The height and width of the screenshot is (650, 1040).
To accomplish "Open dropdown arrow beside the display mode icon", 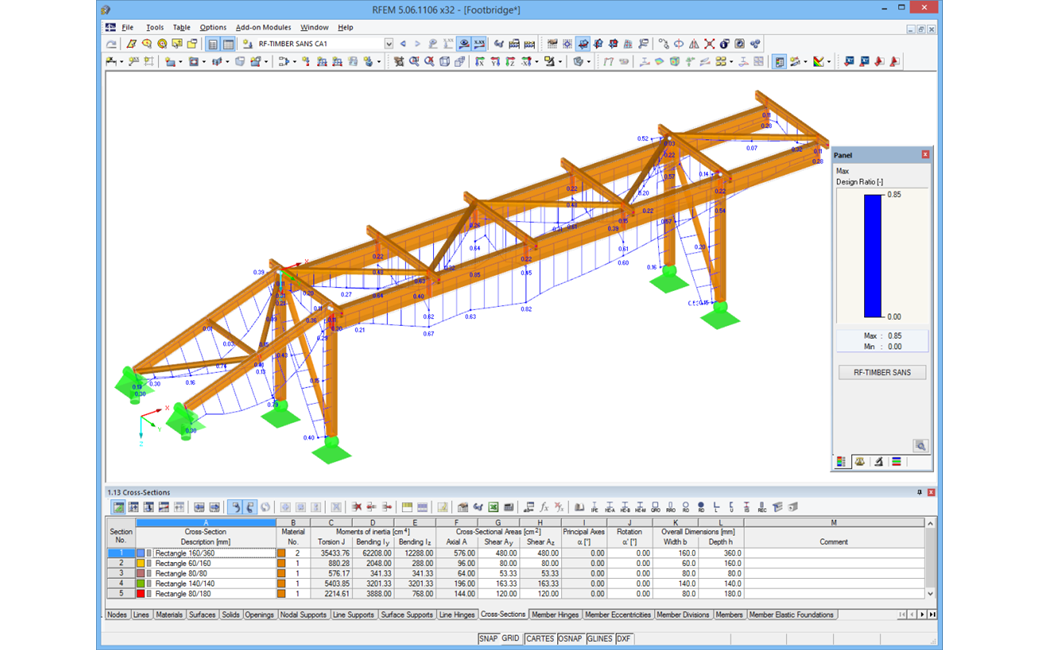I will (x=806, y=63).
